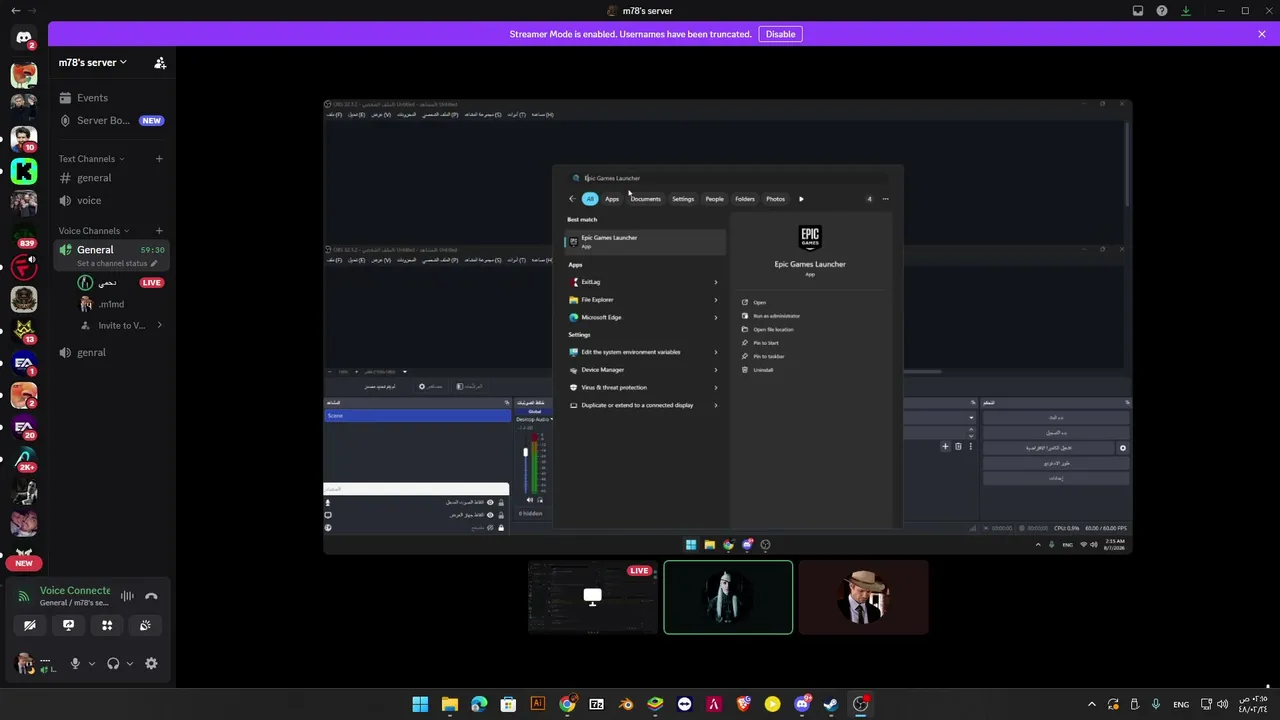Show hidden system tray icons
Image resolution: width=1280 pixels, height=720 pixels.
(1092, 704)
